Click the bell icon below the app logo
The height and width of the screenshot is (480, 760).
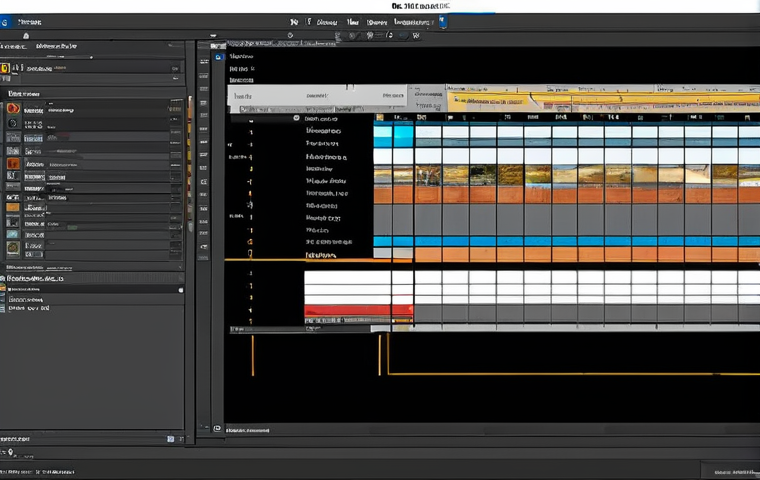(x=26, y=36)
